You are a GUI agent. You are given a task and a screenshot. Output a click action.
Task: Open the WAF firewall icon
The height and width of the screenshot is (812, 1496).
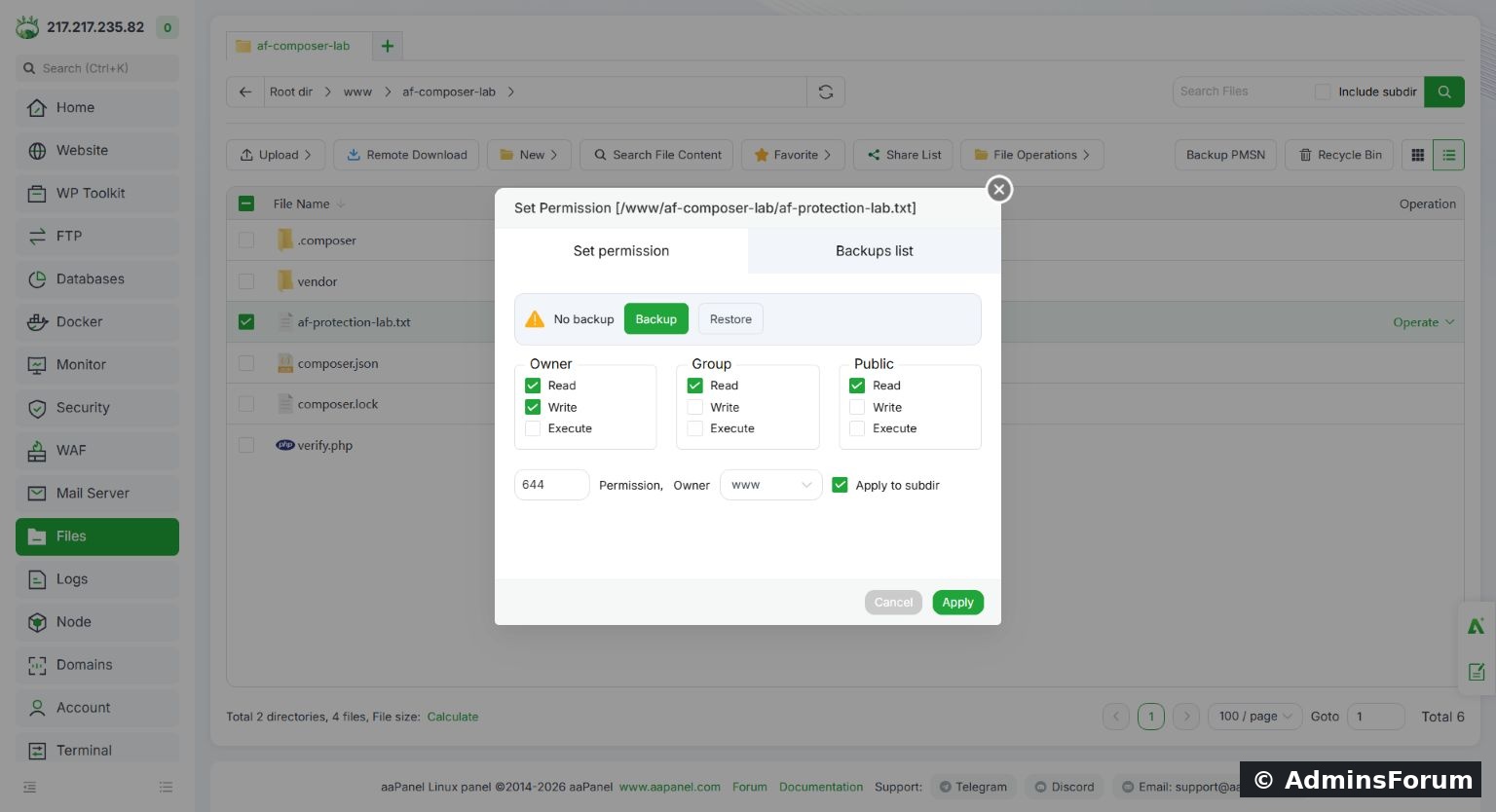pyautogui.click(x=37, y=450)
